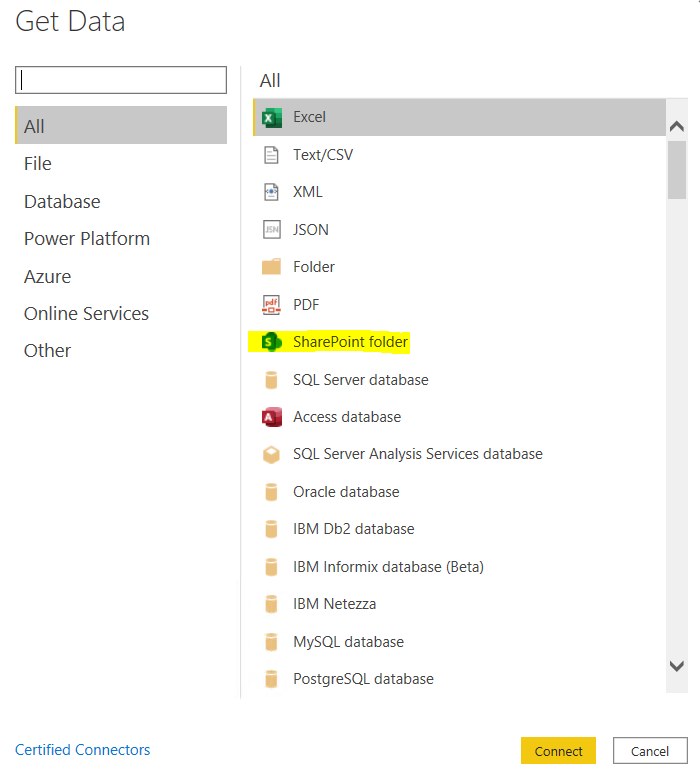The image size is (700, 775).
Task: Pick the IBM Netezza label
Action: point(335,604)
